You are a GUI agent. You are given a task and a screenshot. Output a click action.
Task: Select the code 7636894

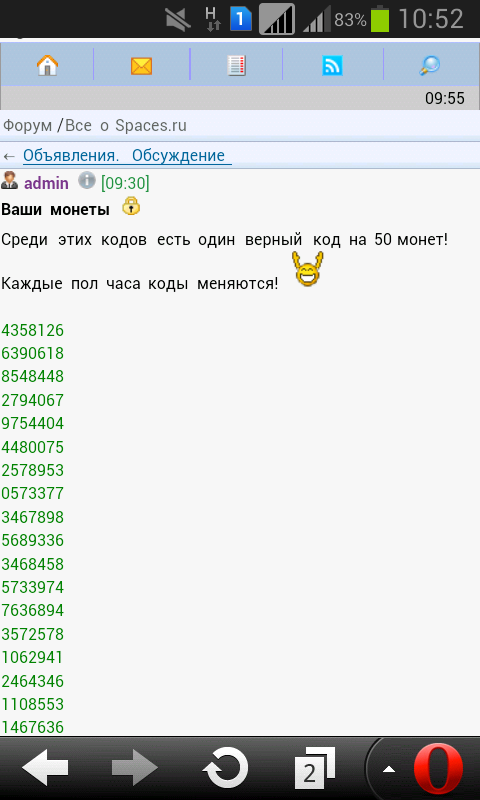[33, 610]
